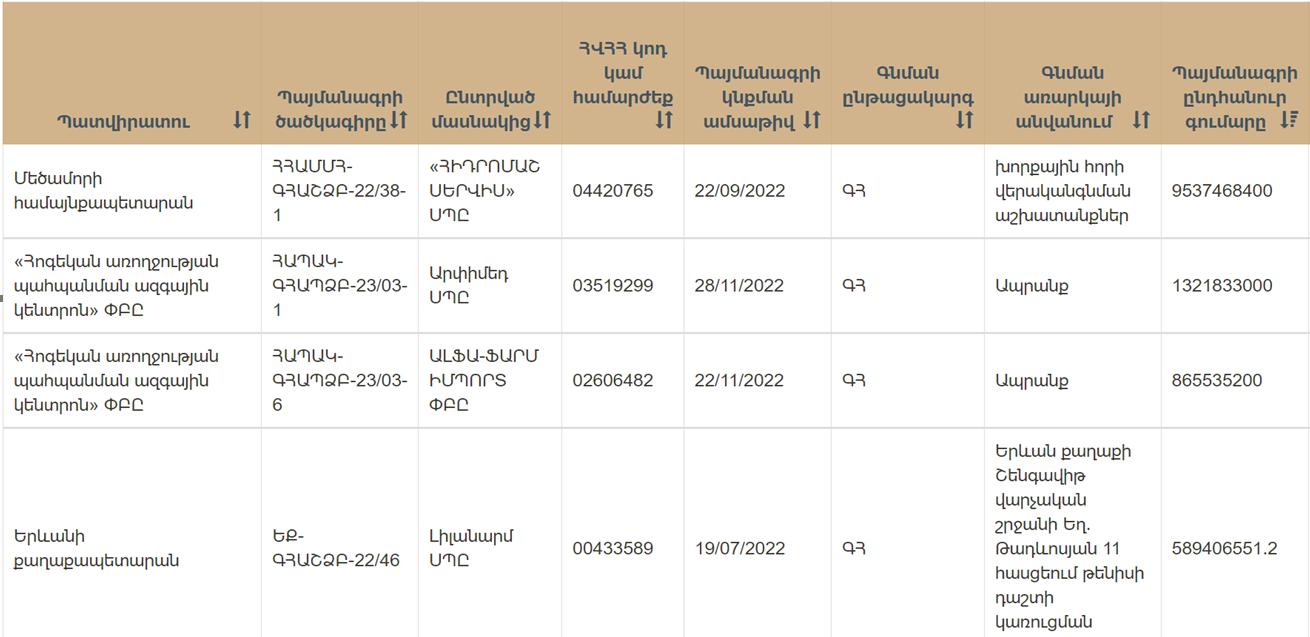Sort by Պայմանագրի ծածկագիրը arrows icon
The height and width of the screenshot is (637, 1310).
tap(399, 121)
